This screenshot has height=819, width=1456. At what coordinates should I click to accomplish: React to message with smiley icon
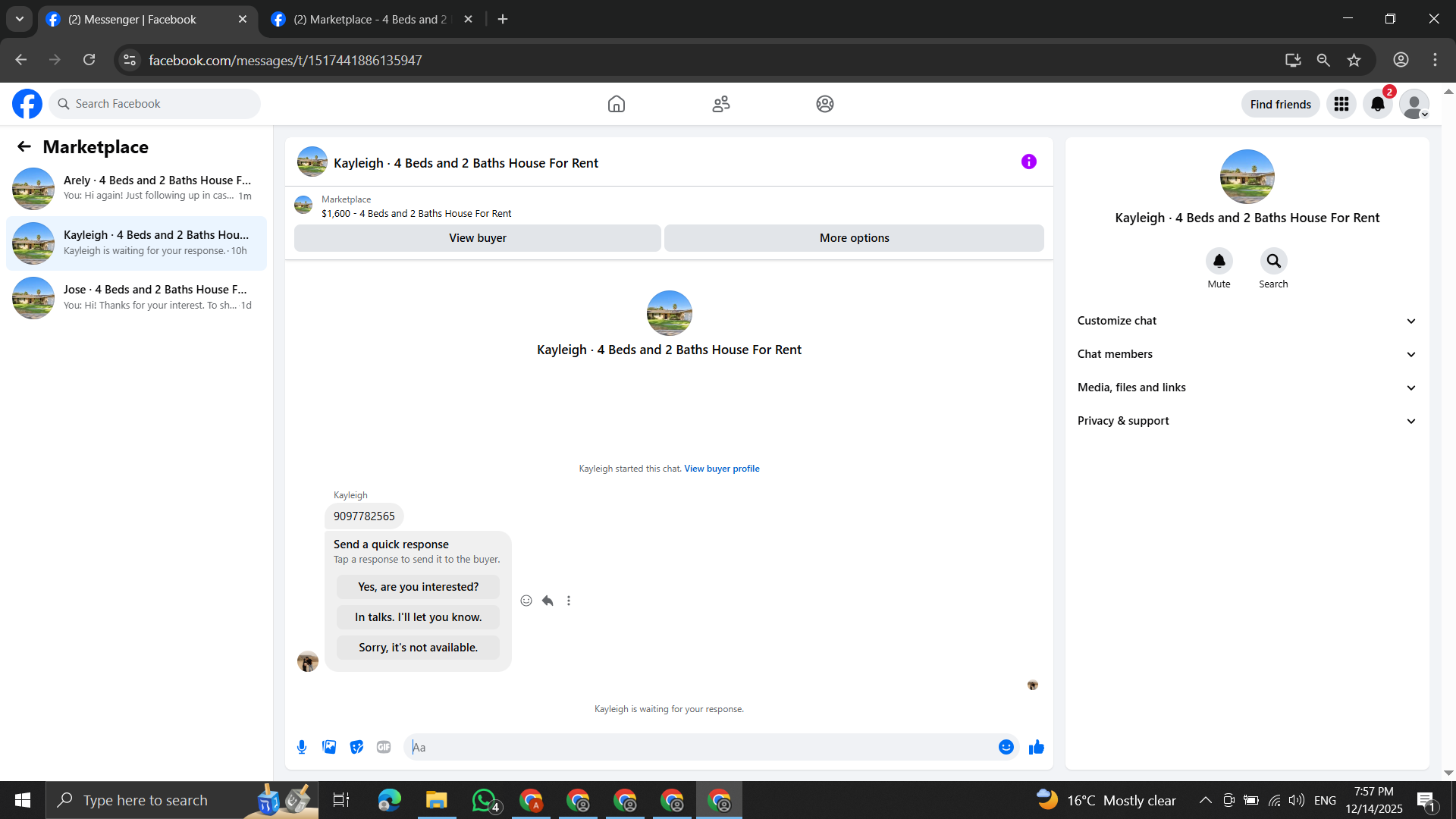526,601
